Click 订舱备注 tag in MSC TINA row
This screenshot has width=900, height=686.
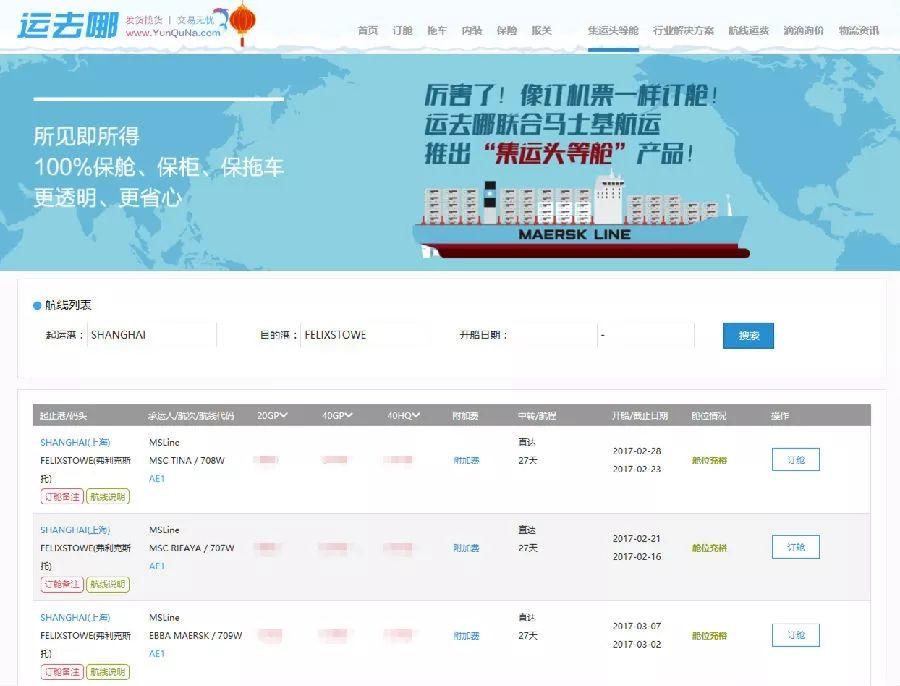[62, 497]
